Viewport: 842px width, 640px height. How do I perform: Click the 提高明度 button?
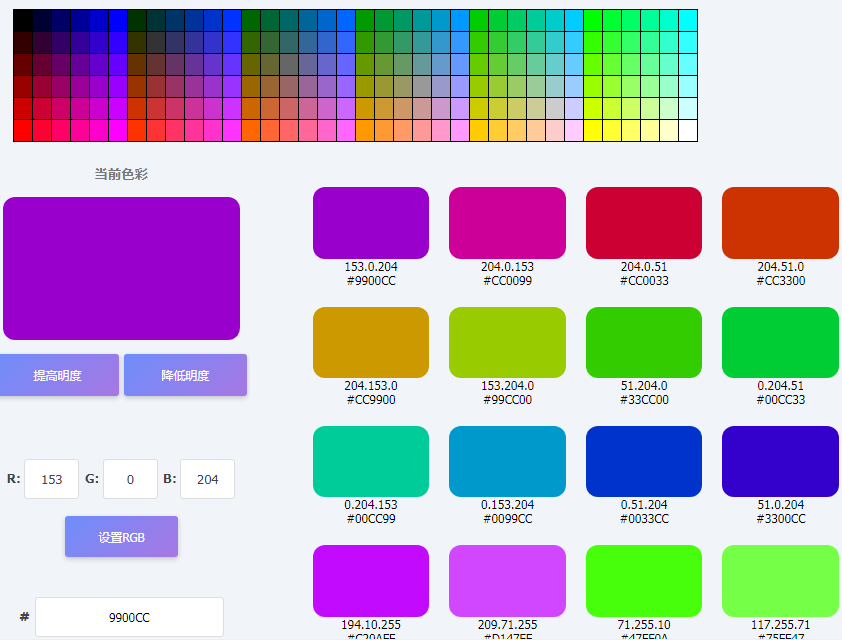tap(58, 375)
